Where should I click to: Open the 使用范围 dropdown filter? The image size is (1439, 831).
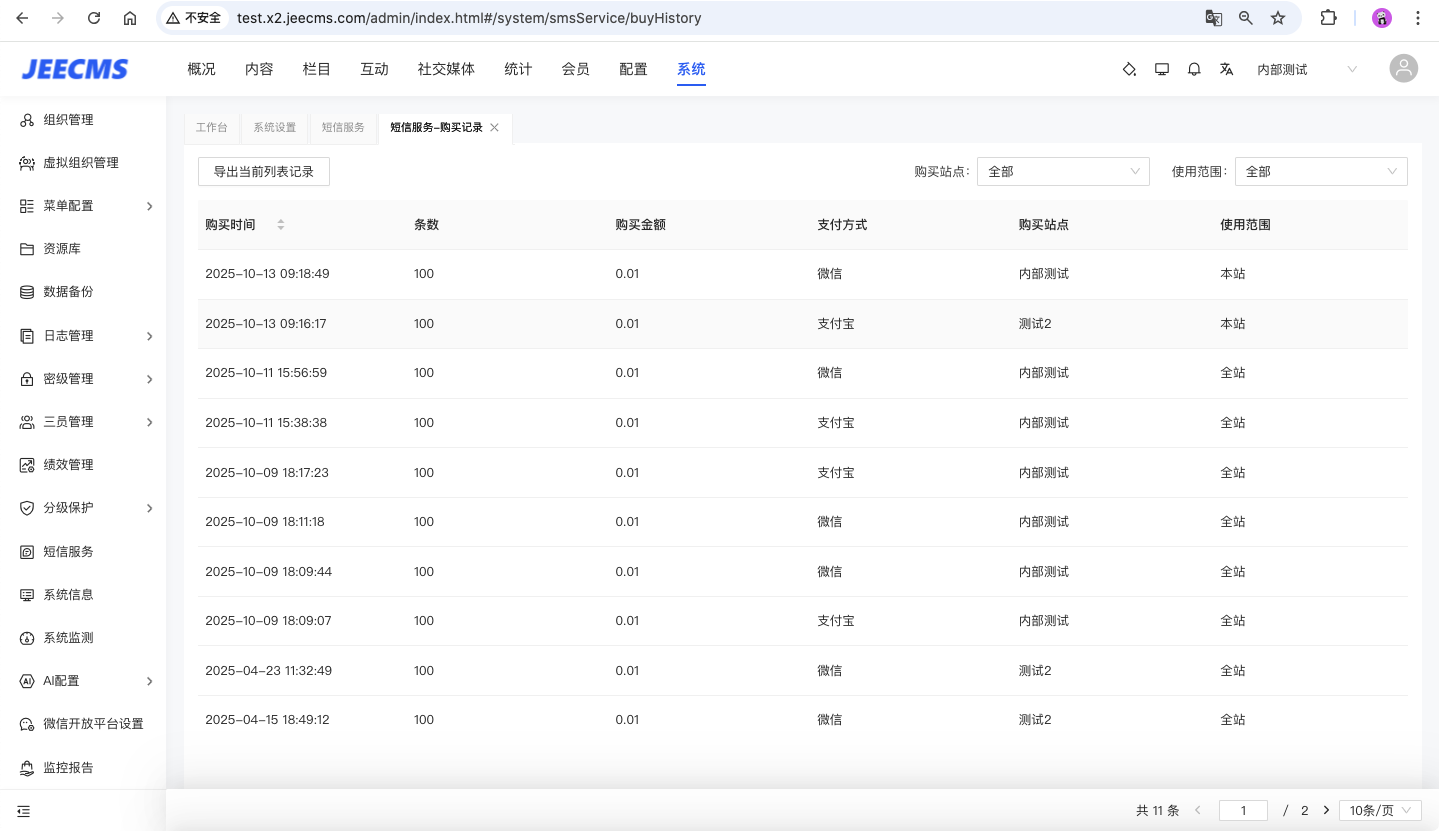[1320, 172]
